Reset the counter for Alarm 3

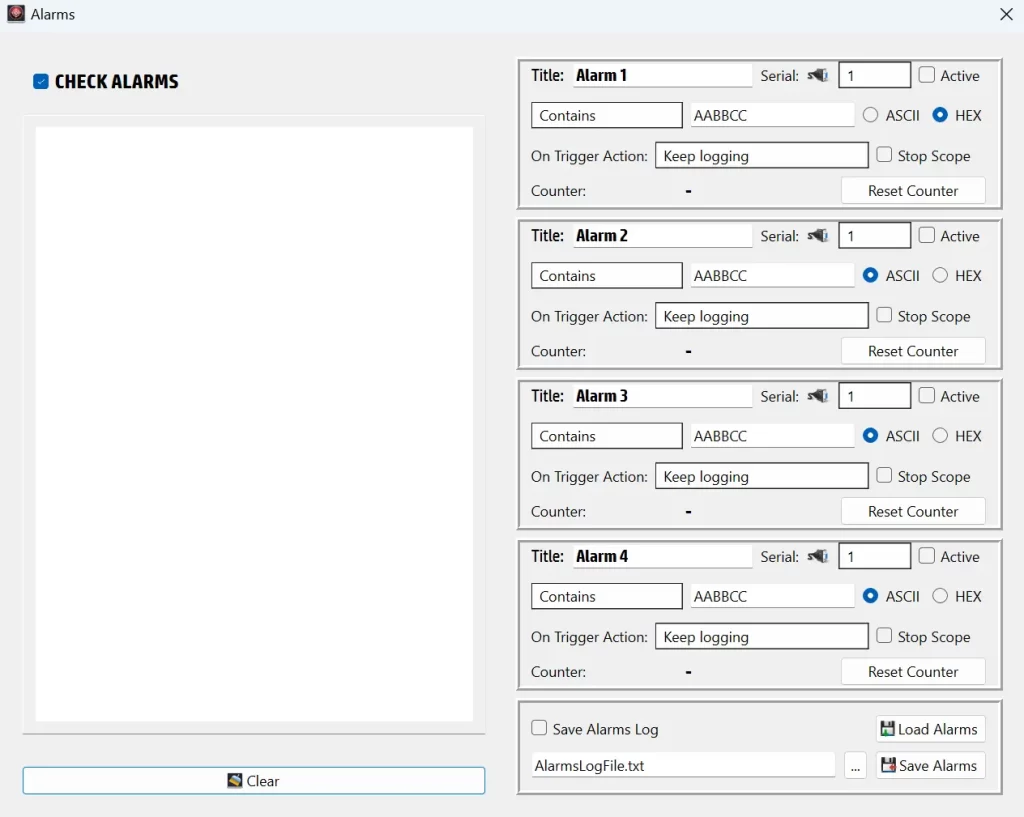[x=913, y=511]
